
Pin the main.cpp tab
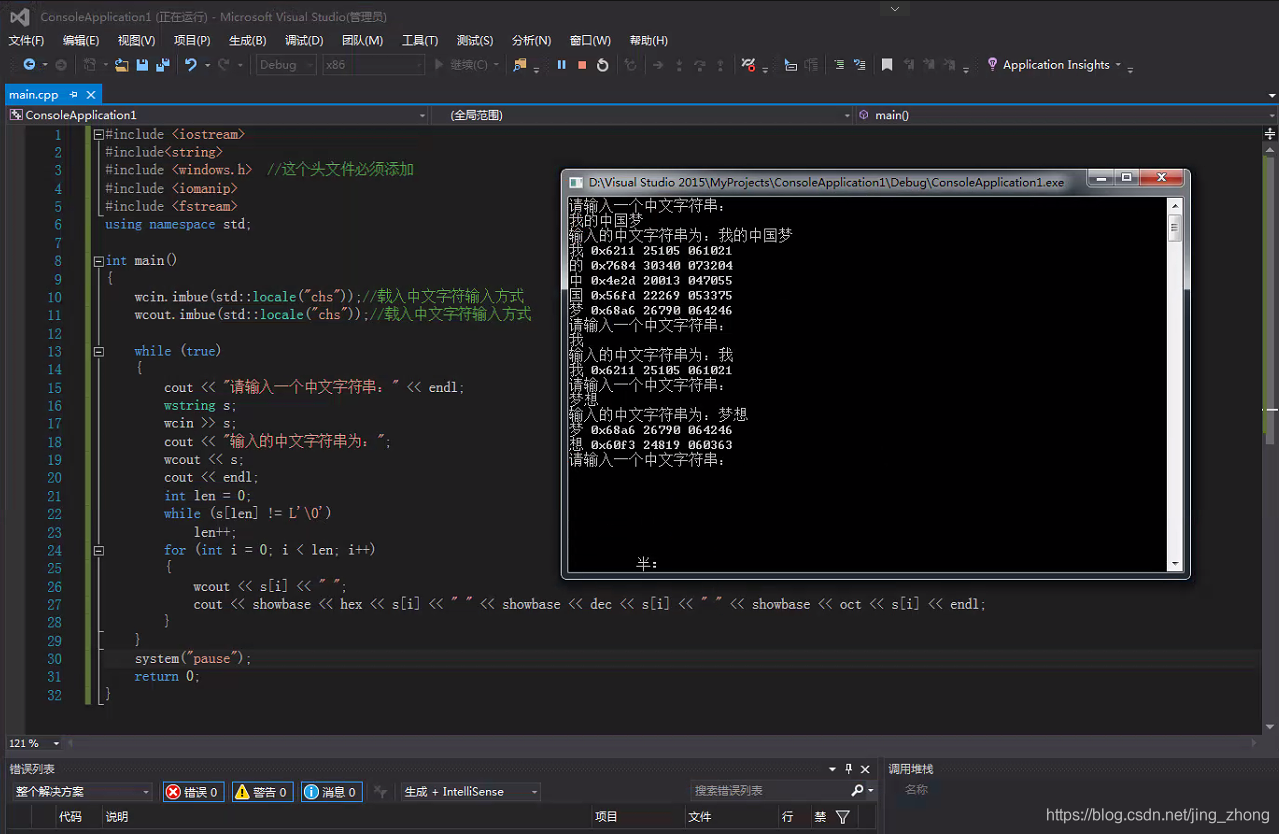pyautogui.click(x=73, y=94)
